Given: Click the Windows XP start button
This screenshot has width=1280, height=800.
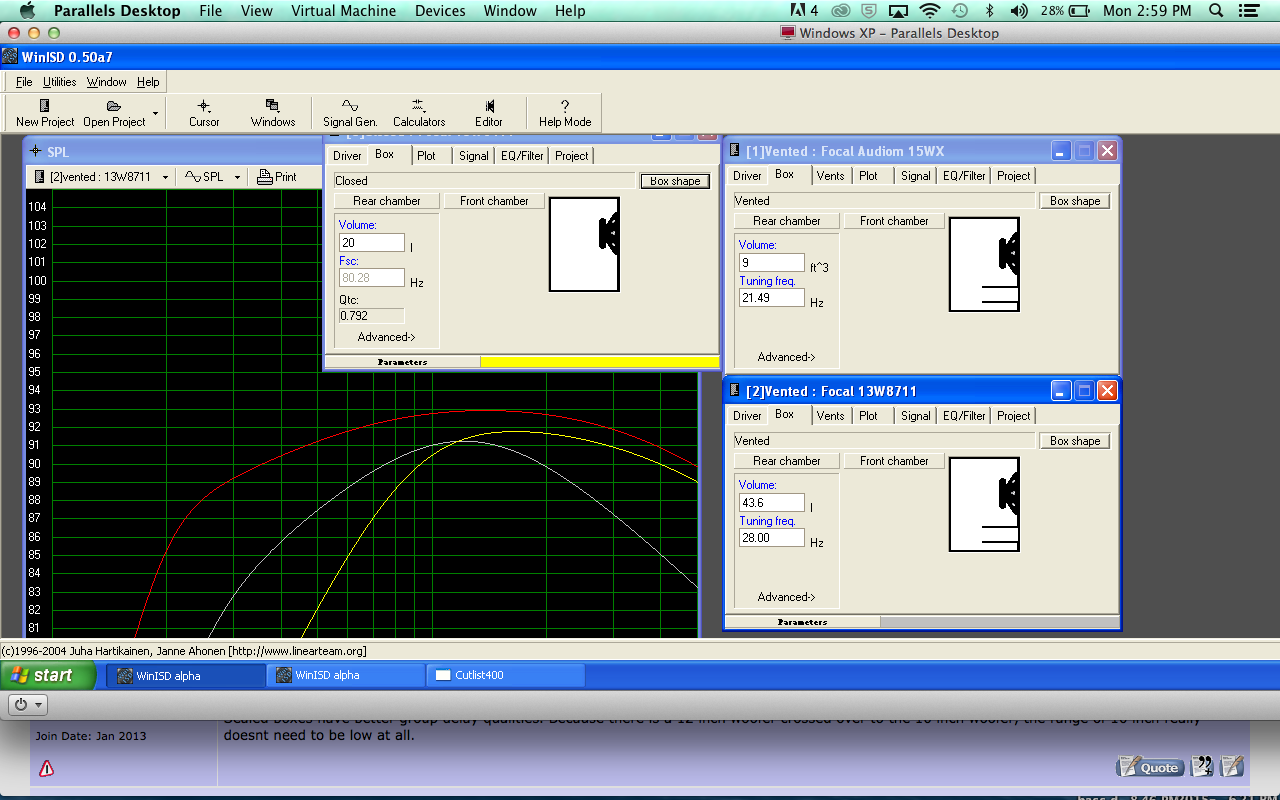Looking at the screenshot, I should pyautogui.click(x=49, y=675).
